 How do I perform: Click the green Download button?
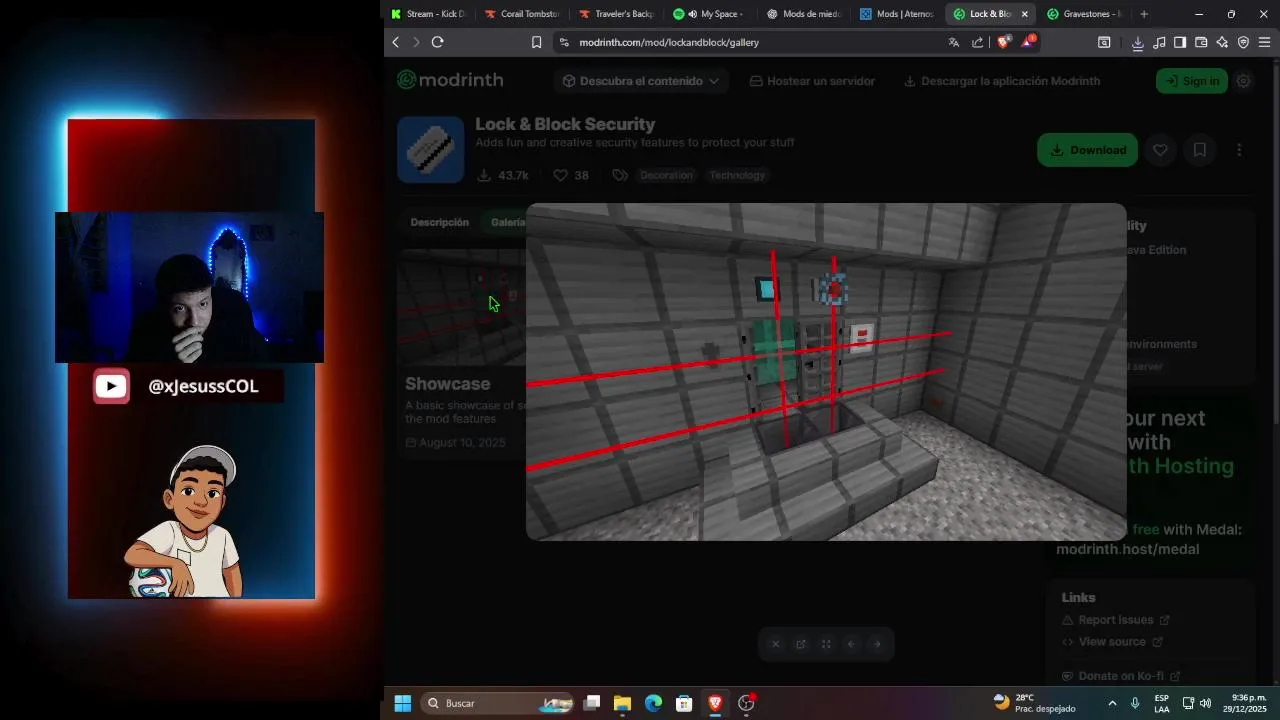tap(1087, 150)
